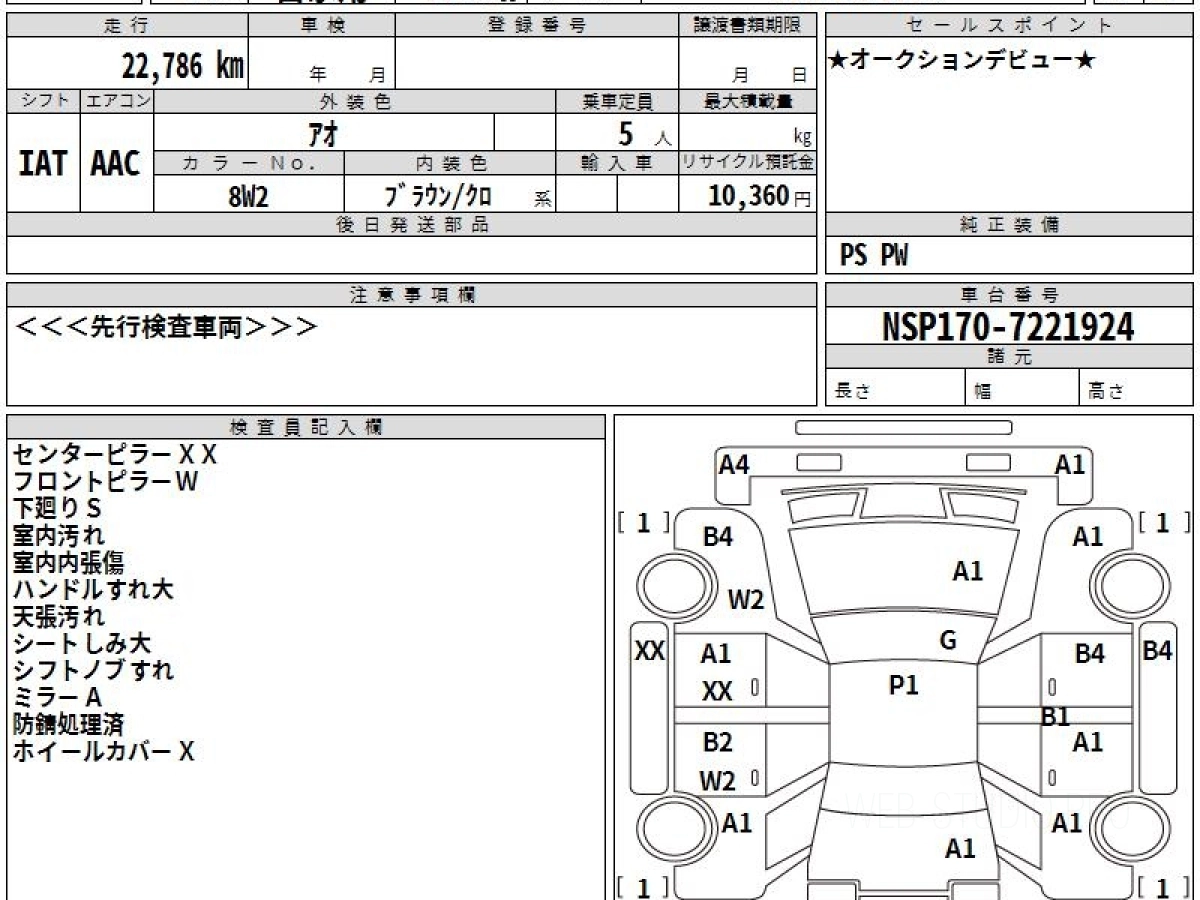Click the セールスポイント header
1200x900 pixels.
(1009, 26)
